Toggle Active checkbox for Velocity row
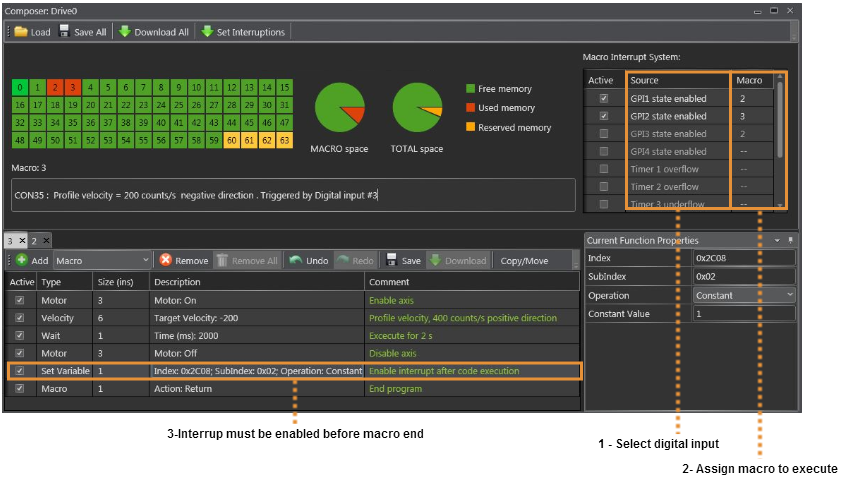858x496 pixels. 21,318
